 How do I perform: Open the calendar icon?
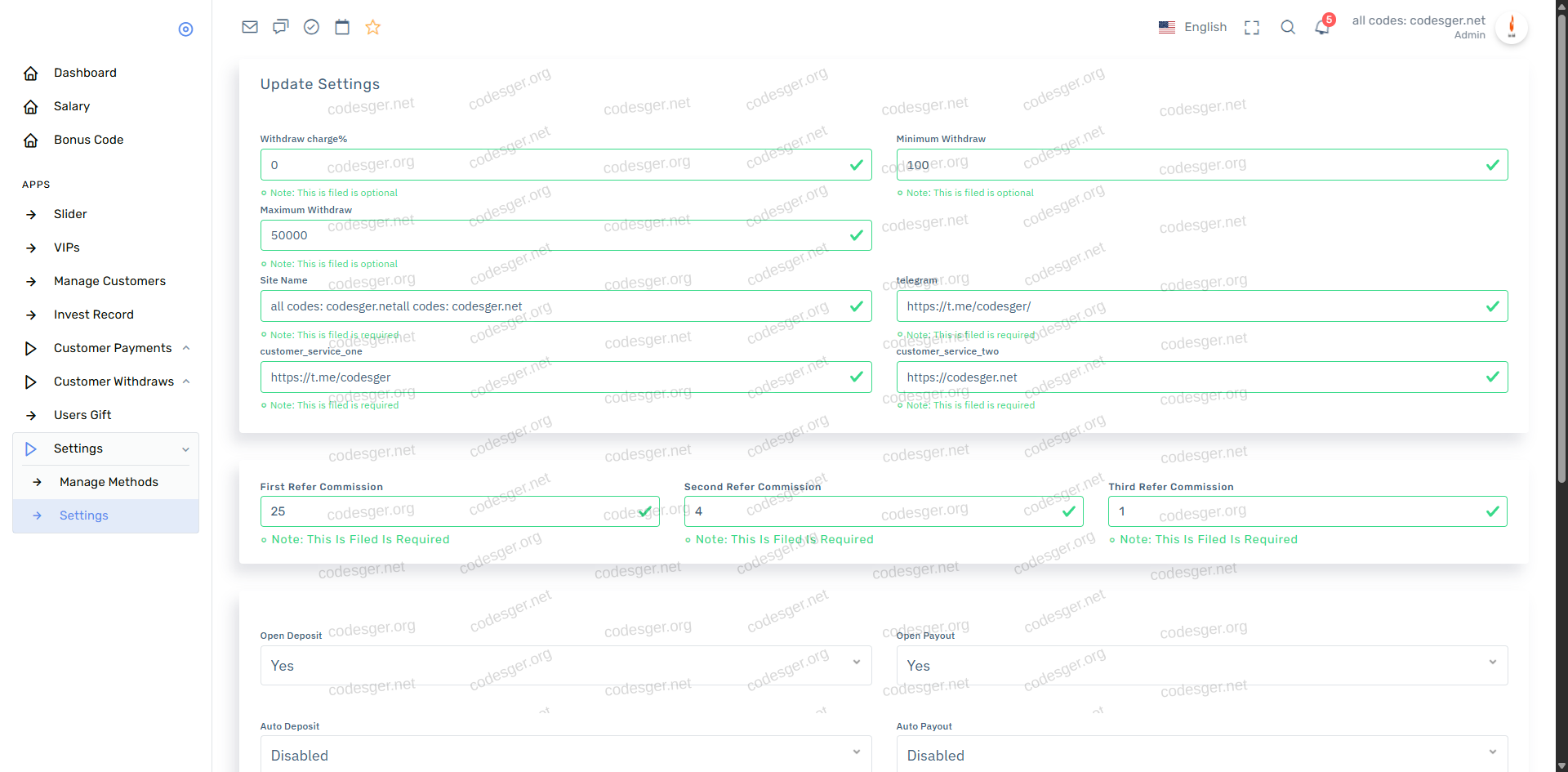click(x=342, y=27)
